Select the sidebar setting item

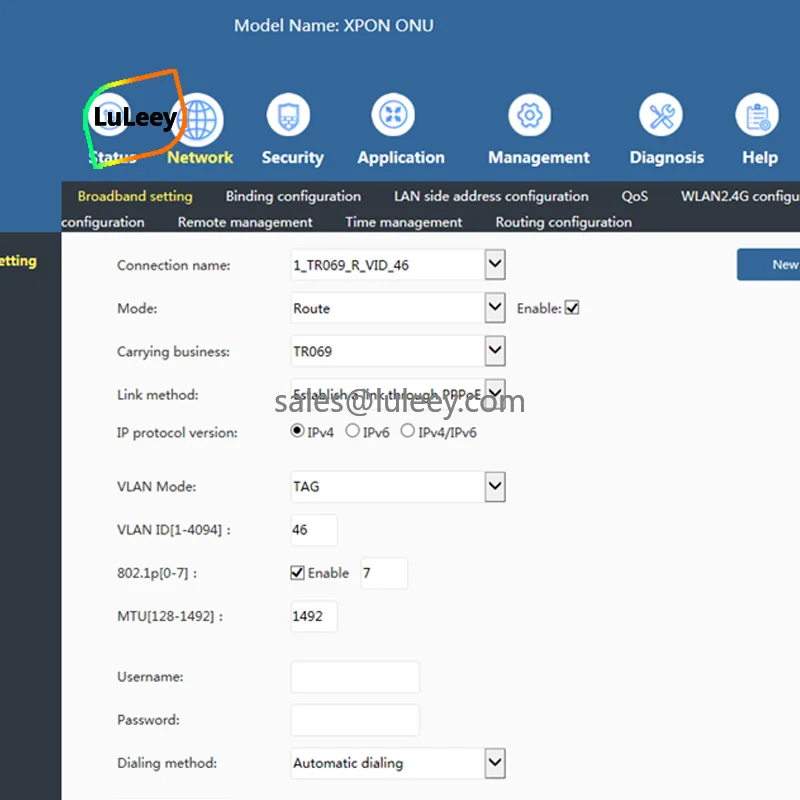tap(18, 261)
